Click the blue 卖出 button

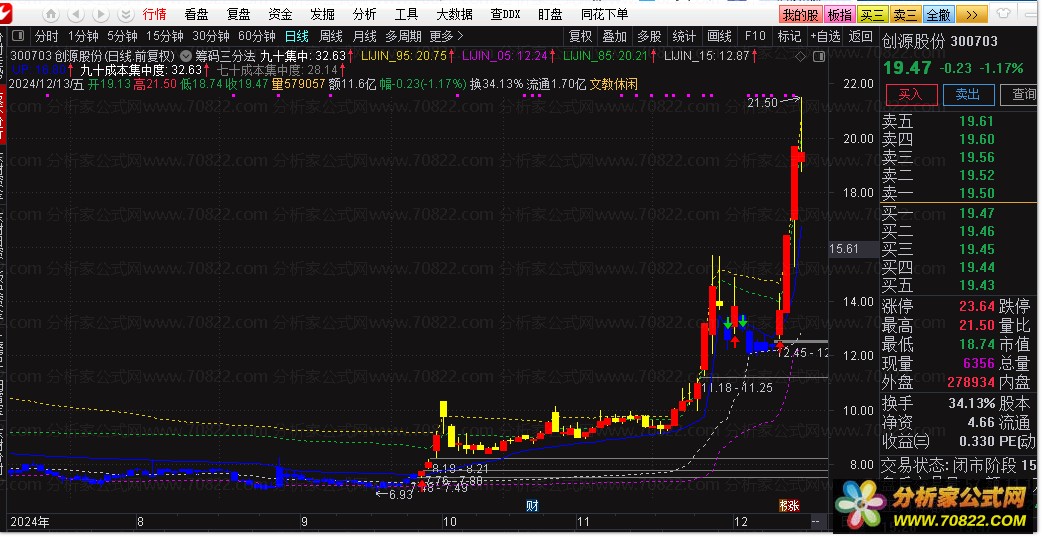968,94
